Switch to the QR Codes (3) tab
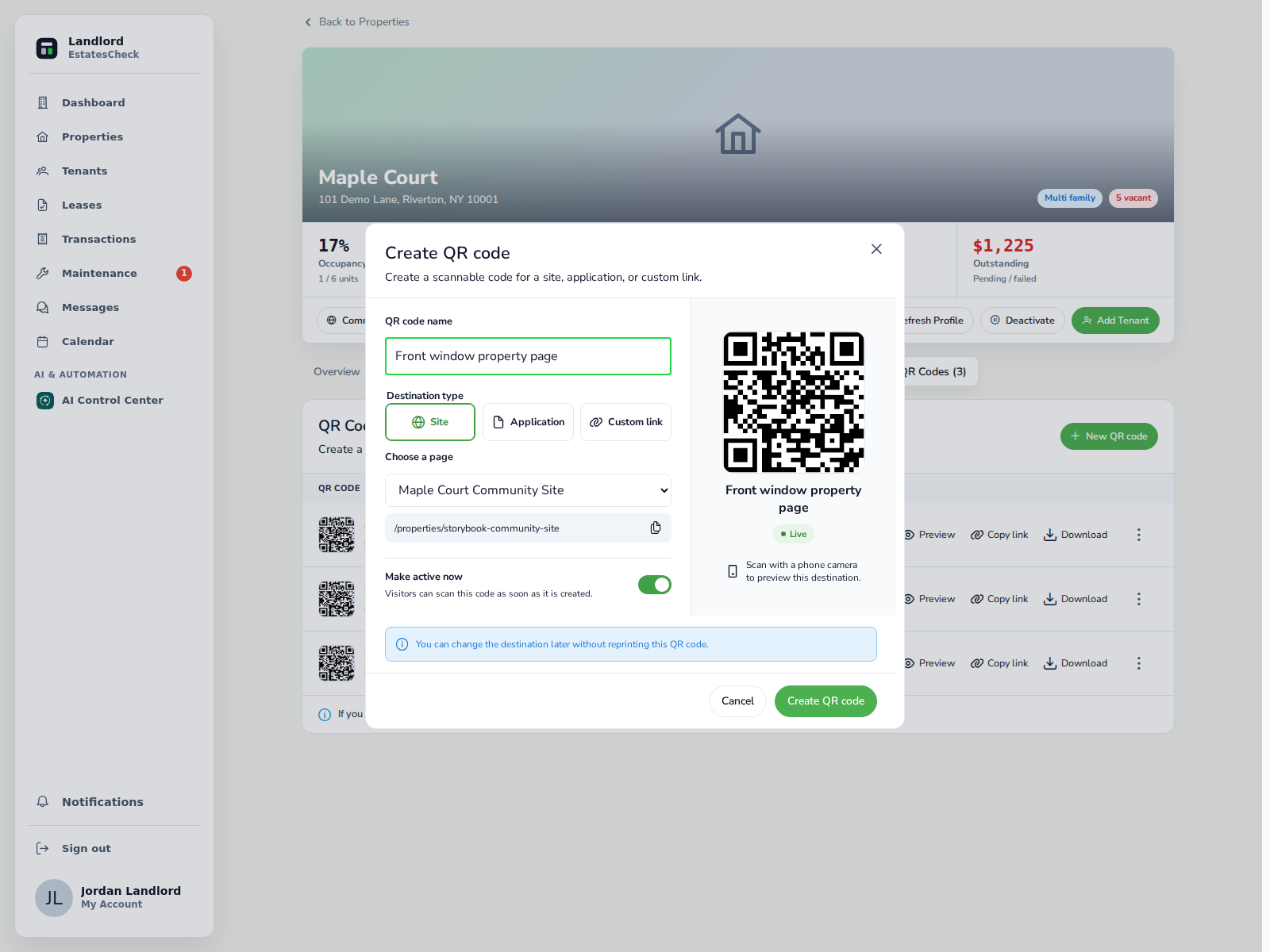This screenshot has height=952, width=1270. coord(940,371)
